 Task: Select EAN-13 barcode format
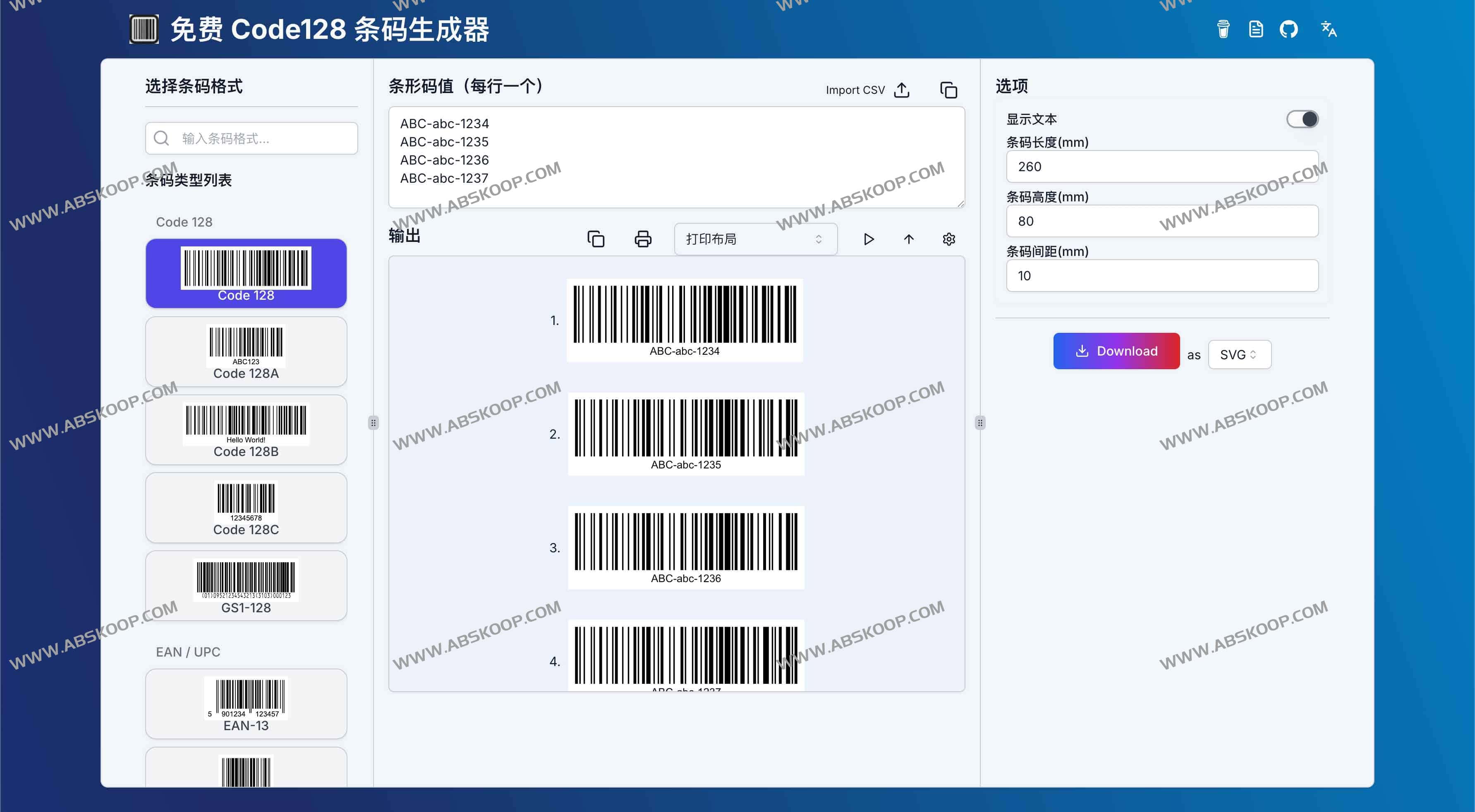click(x=246, y=704)
